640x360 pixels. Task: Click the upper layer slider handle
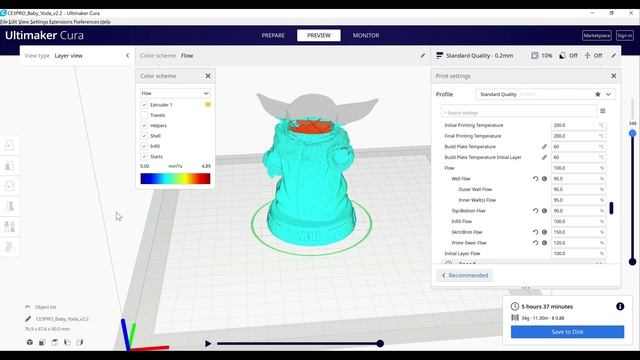[x=632, y=133]
